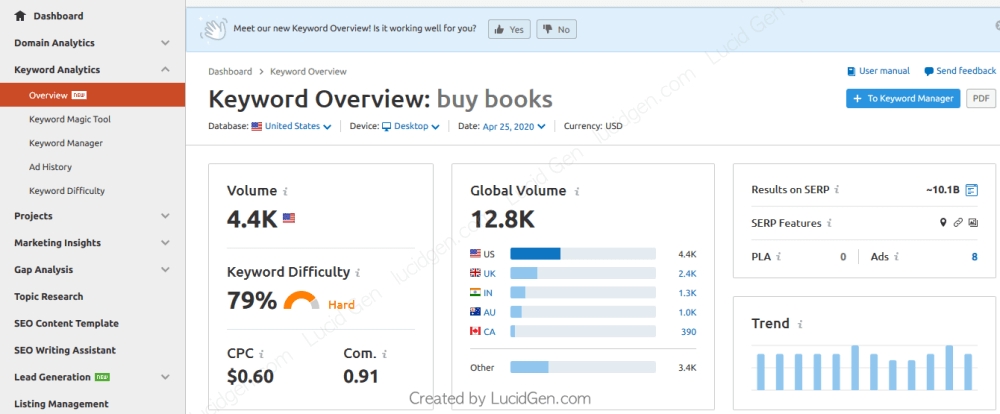Click the info icon next to Global Volume
Screen dimensions: 1000x414
tap(574, 191)
